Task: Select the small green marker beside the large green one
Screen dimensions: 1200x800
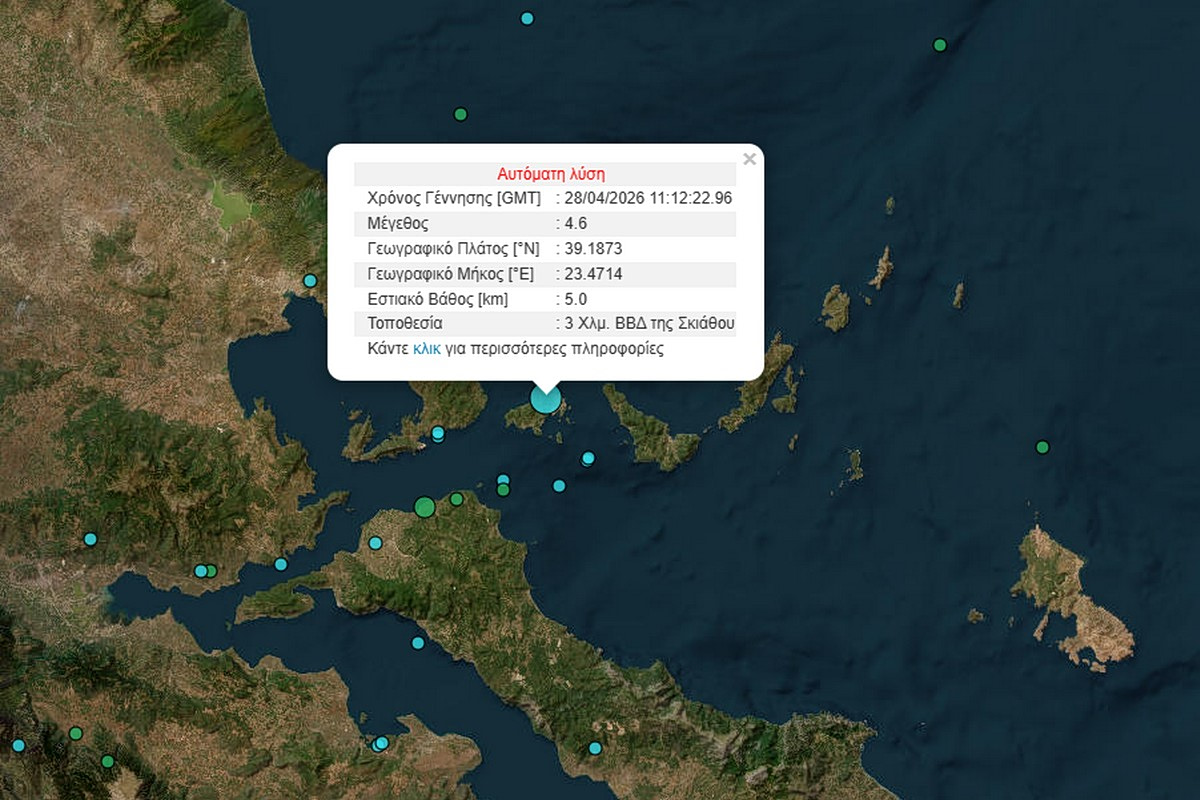Action: point(456,499)
